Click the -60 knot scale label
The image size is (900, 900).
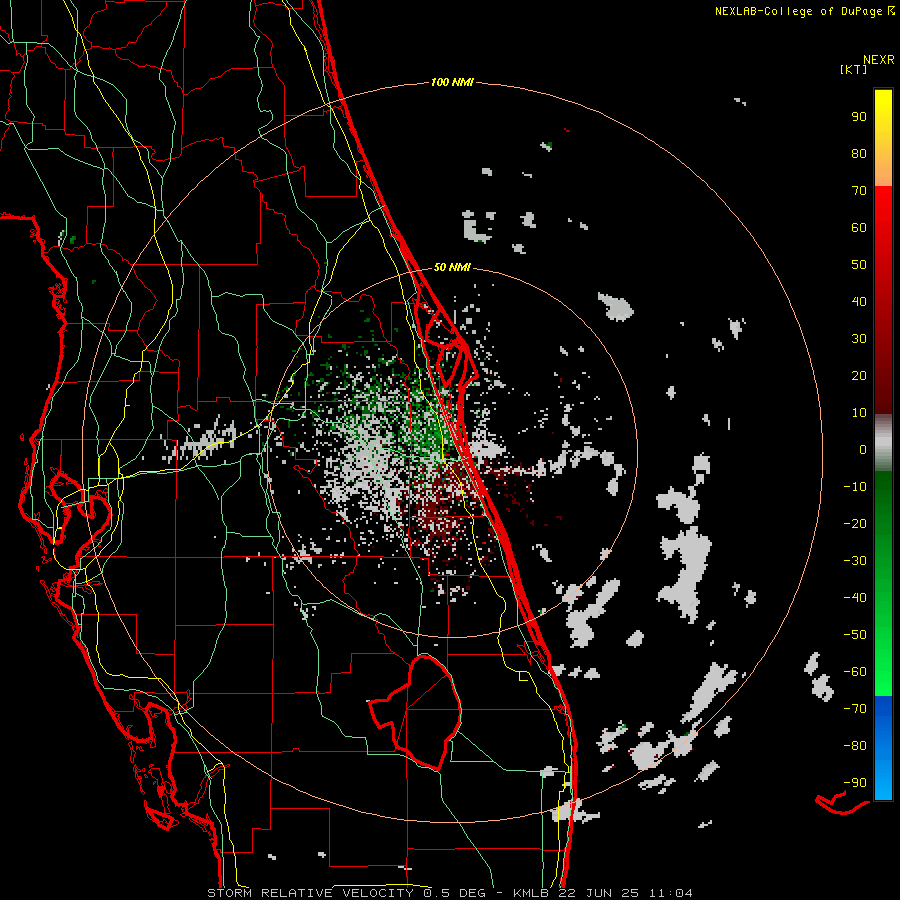pyautogui.click(x=855, y=672)
